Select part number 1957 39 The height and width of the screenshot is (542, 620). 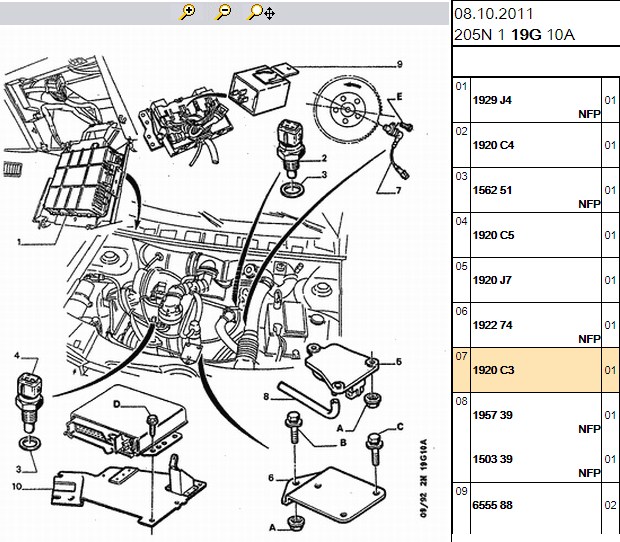click(x=492, y=415)
